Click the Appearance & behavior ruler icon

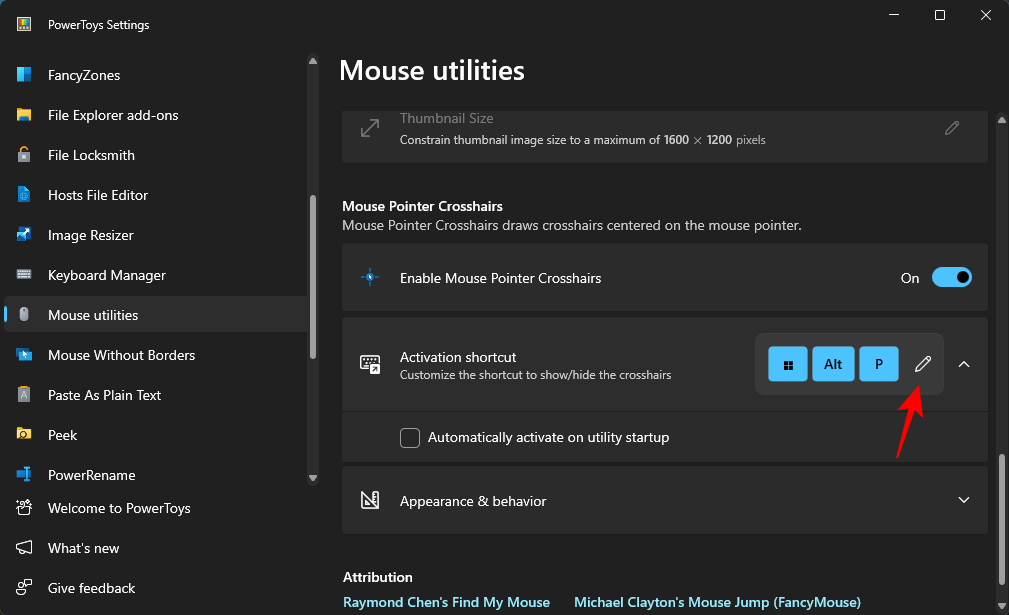[x=370, y=500]
